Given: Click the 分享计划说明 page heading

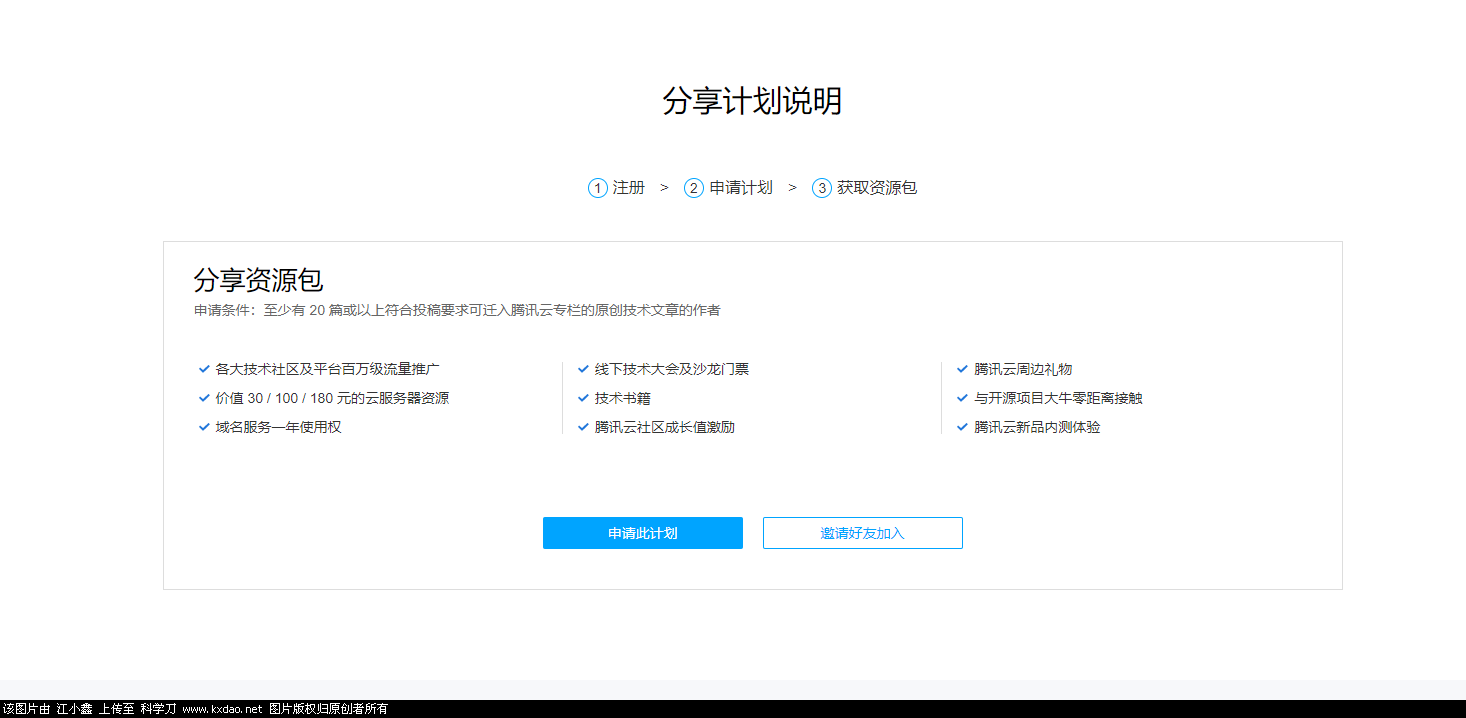Looking at the screenshot, I should click(752, 101).
